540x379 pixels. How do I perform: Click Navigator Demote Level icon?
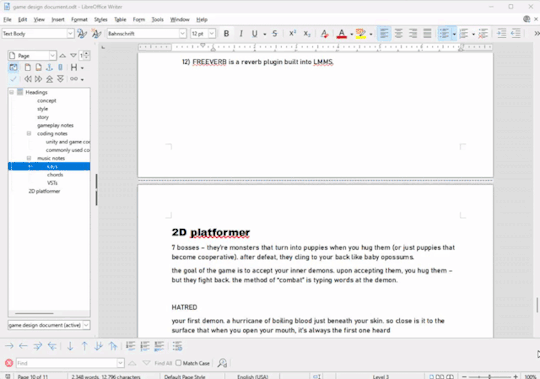[x=39, y=79]
